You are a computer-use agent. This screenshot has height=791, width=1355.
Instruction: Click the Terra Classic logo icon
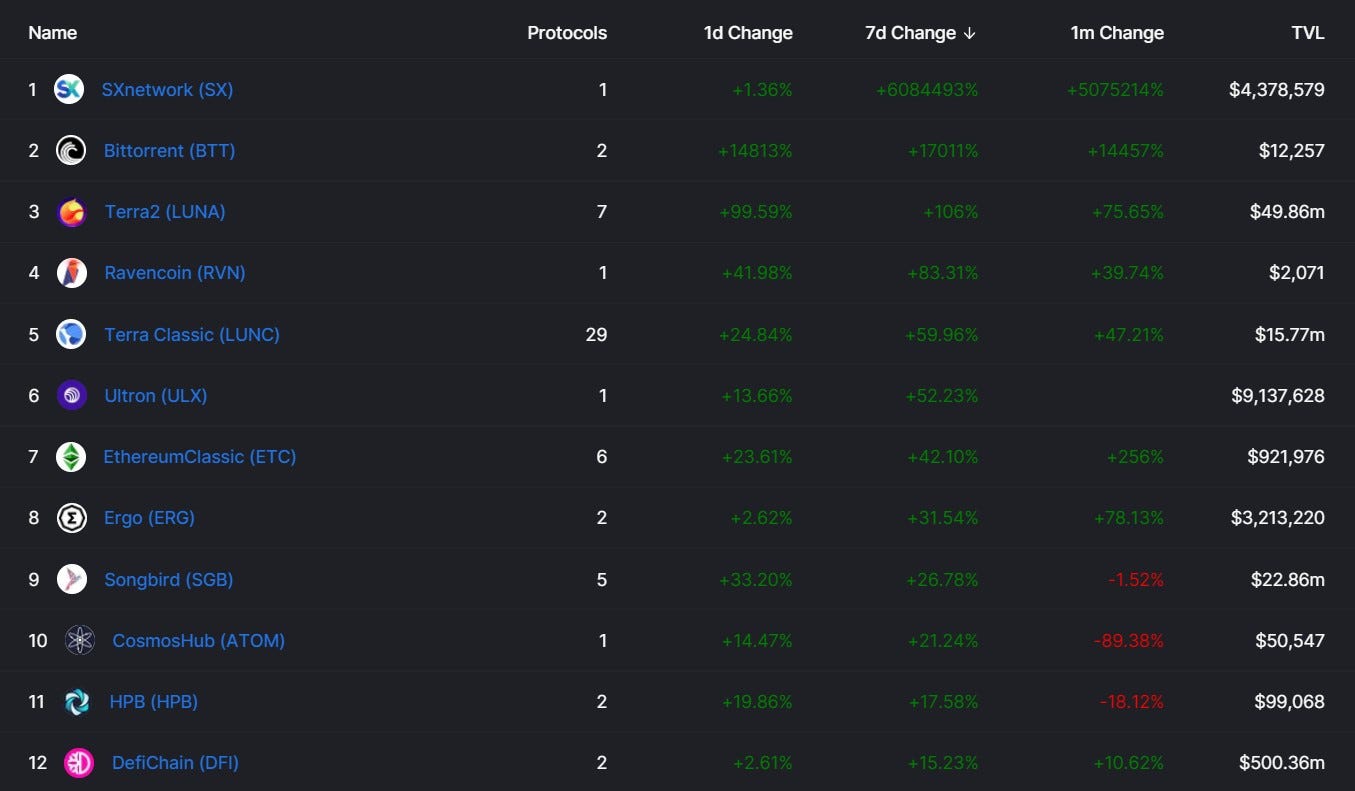tap(71, 334)
